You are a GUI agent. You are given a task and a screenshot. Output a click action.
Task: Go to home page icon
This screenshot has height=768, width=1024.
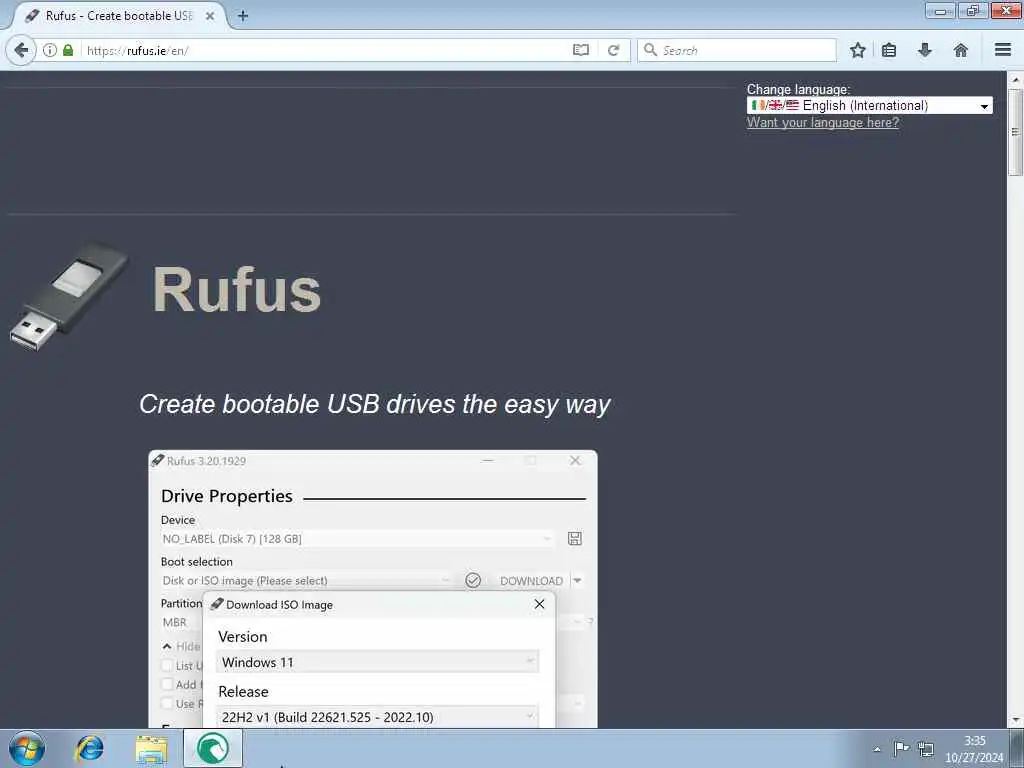(961, 50)
